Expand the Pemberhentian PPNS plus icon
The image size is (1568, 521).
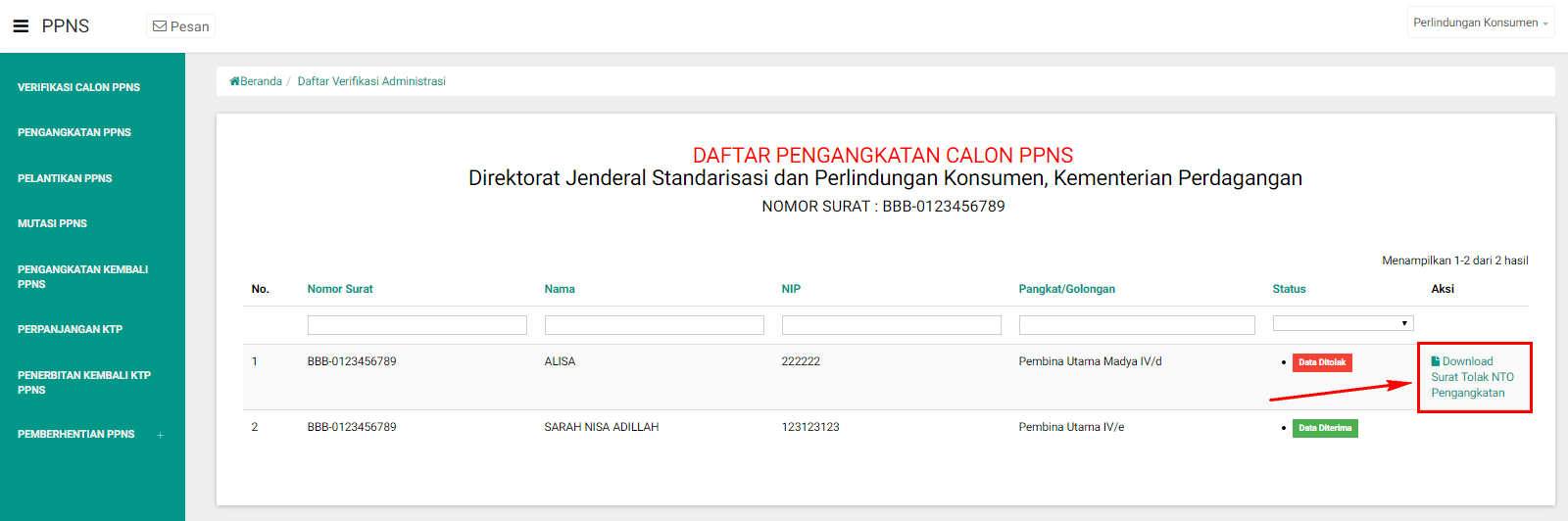[x=161, y=435]
